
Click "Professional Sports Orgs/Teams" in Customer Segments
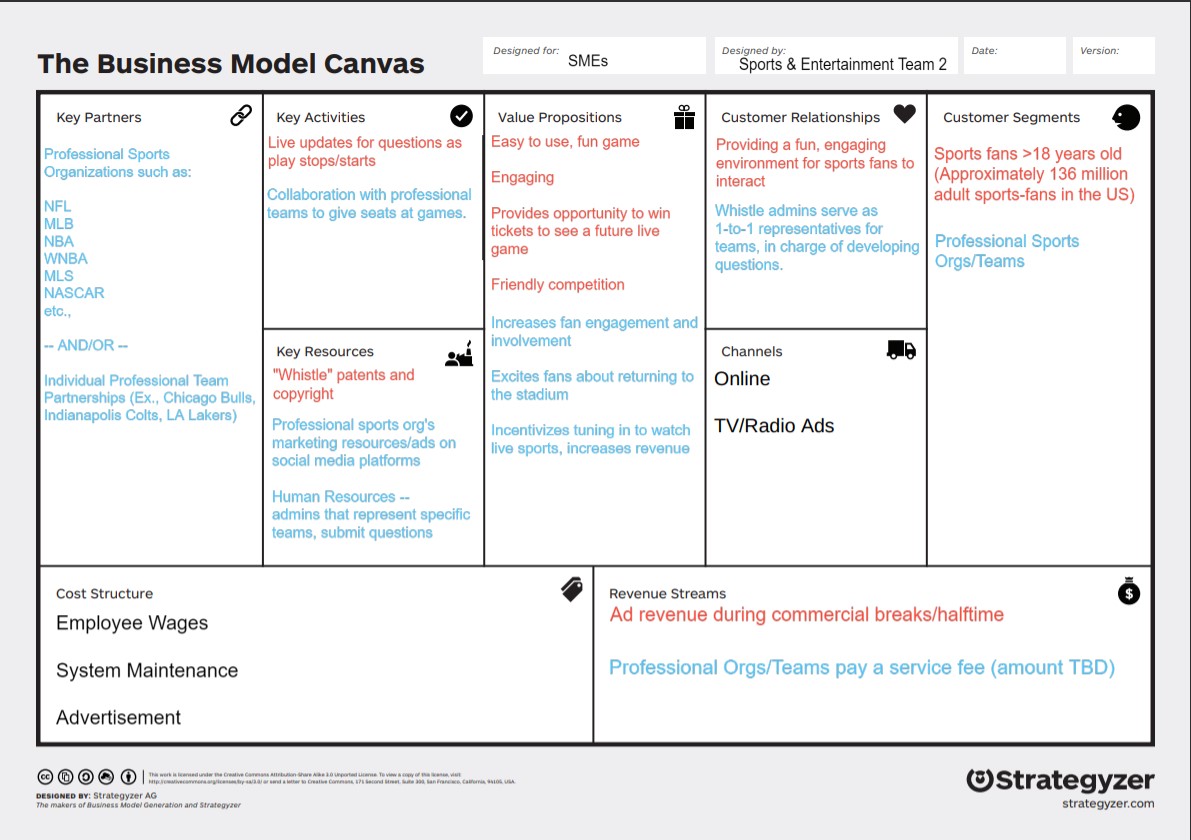tap(1006, 251)
